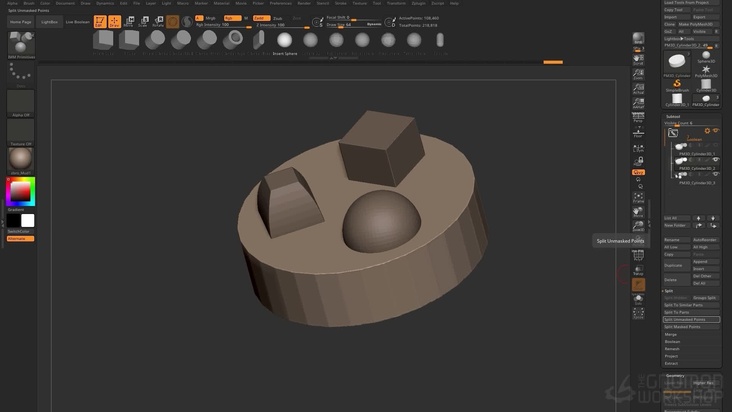Select the black secondary color swatch
The width and height of the screenshot is (732, 412).
pyautogui.click(x=14, y=220)
